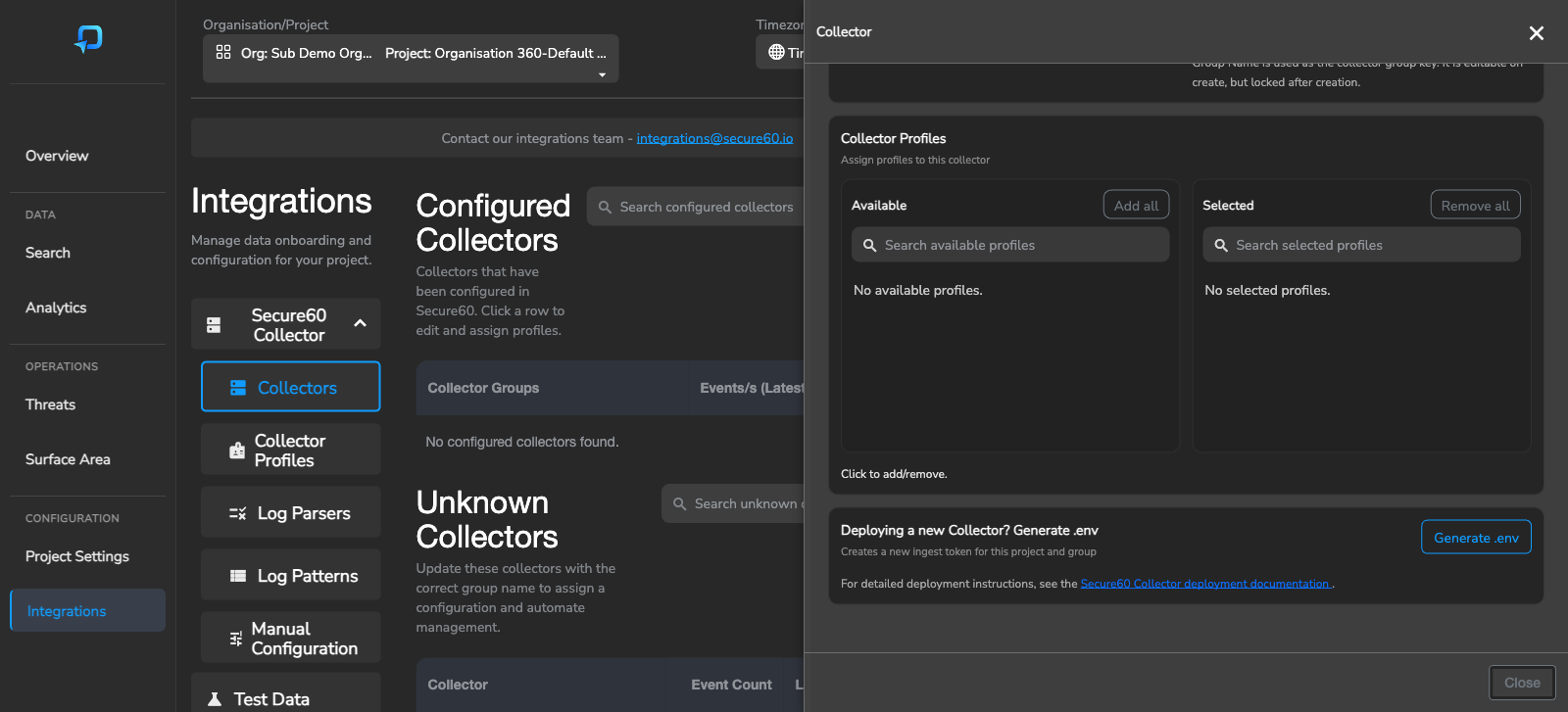Open Collector Profiles submenu item
1568x712 pixels.
coord(291,450)
